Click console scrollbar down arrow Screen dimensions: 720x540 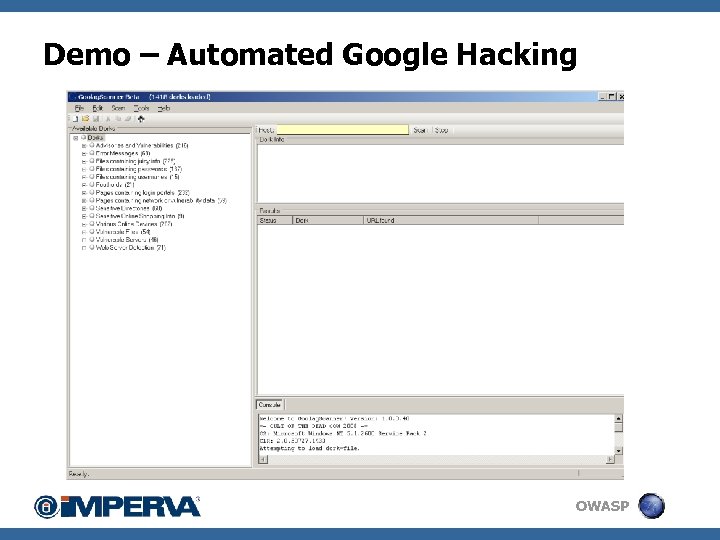click(618, 451)
